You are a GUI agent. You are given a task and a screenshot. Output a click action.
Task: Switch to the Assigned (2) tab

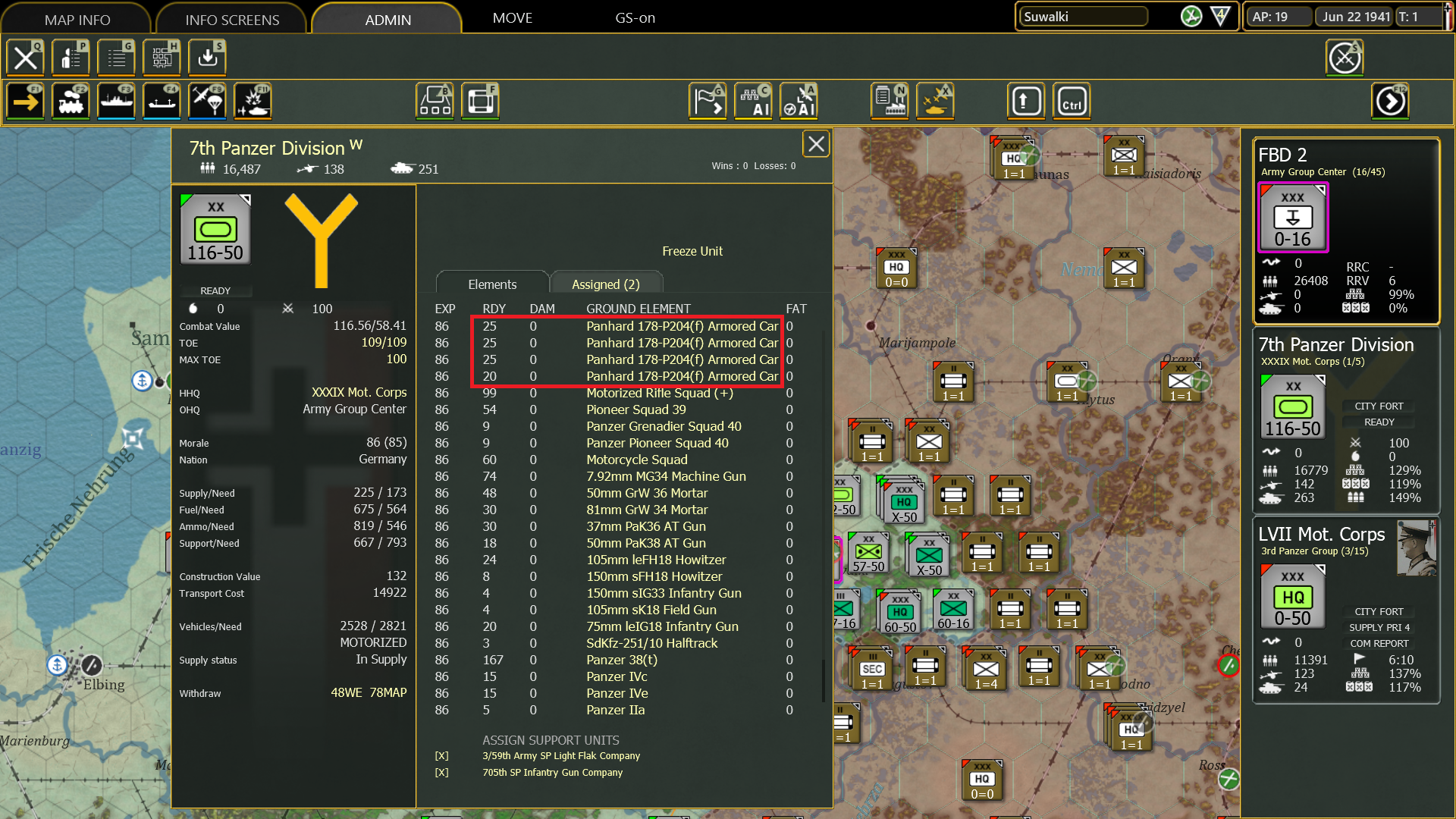point(606,283)
